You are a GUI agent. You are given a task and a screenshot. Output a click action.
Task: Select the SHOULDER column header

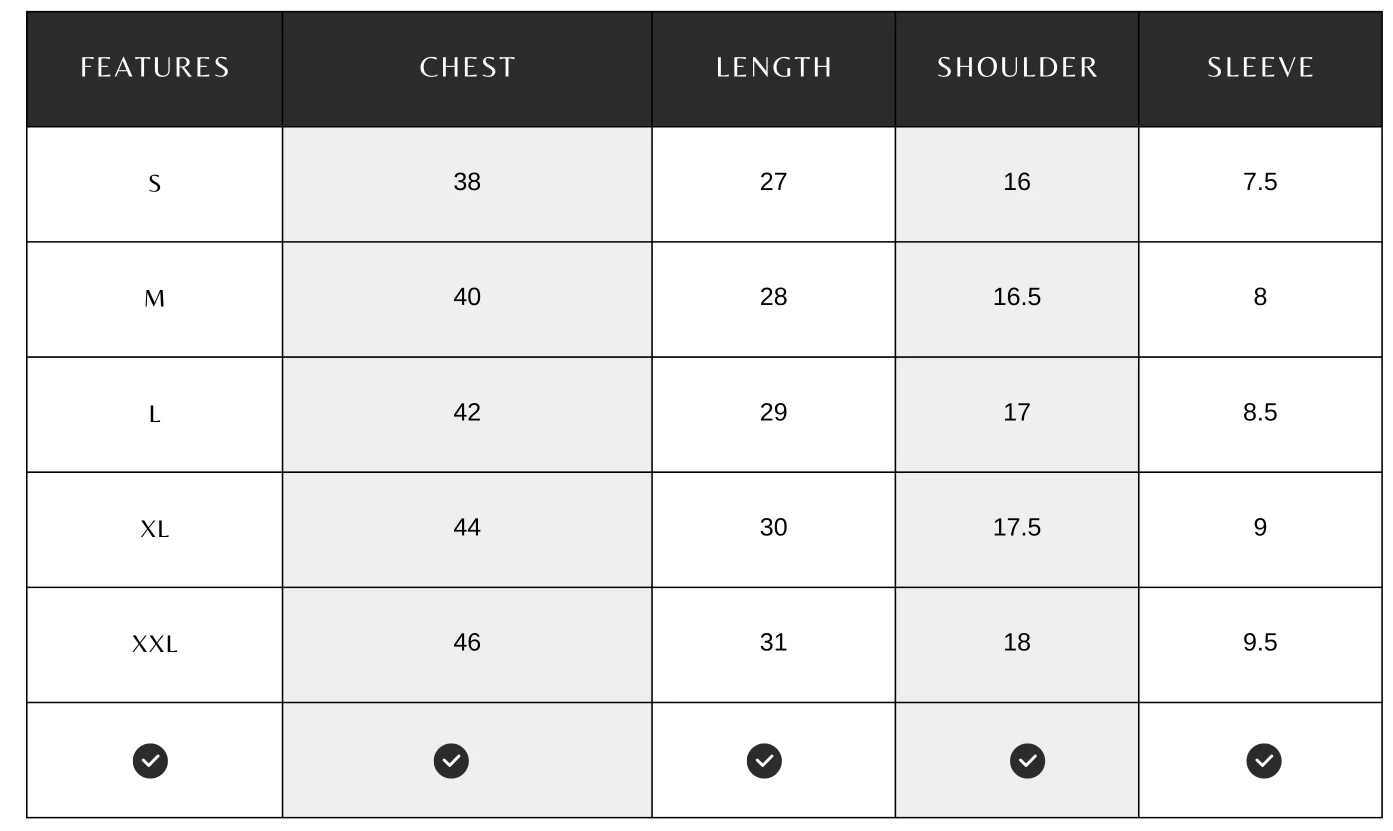(1017, 68)
